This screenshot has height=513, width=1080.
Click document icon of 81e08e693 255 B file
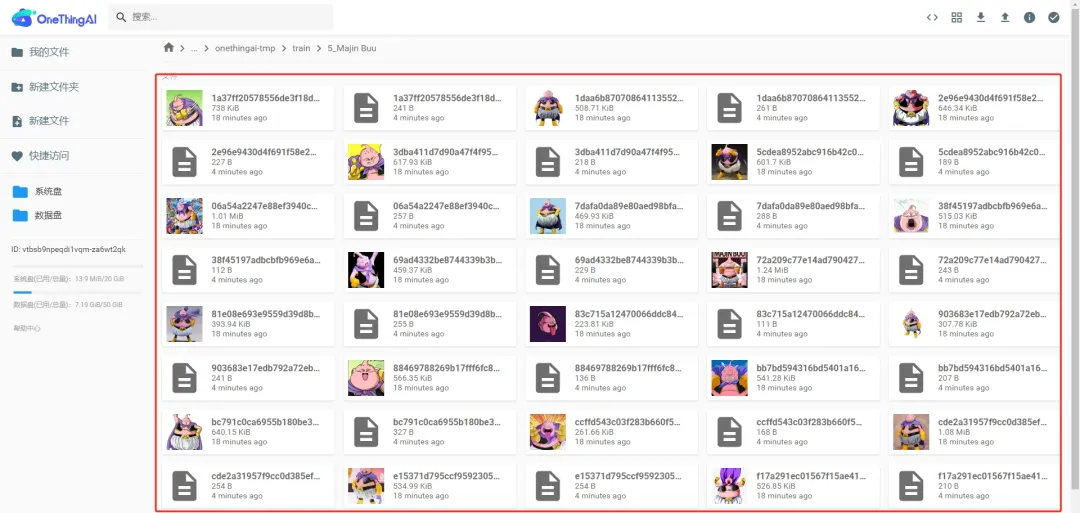[x=366, y=324]
